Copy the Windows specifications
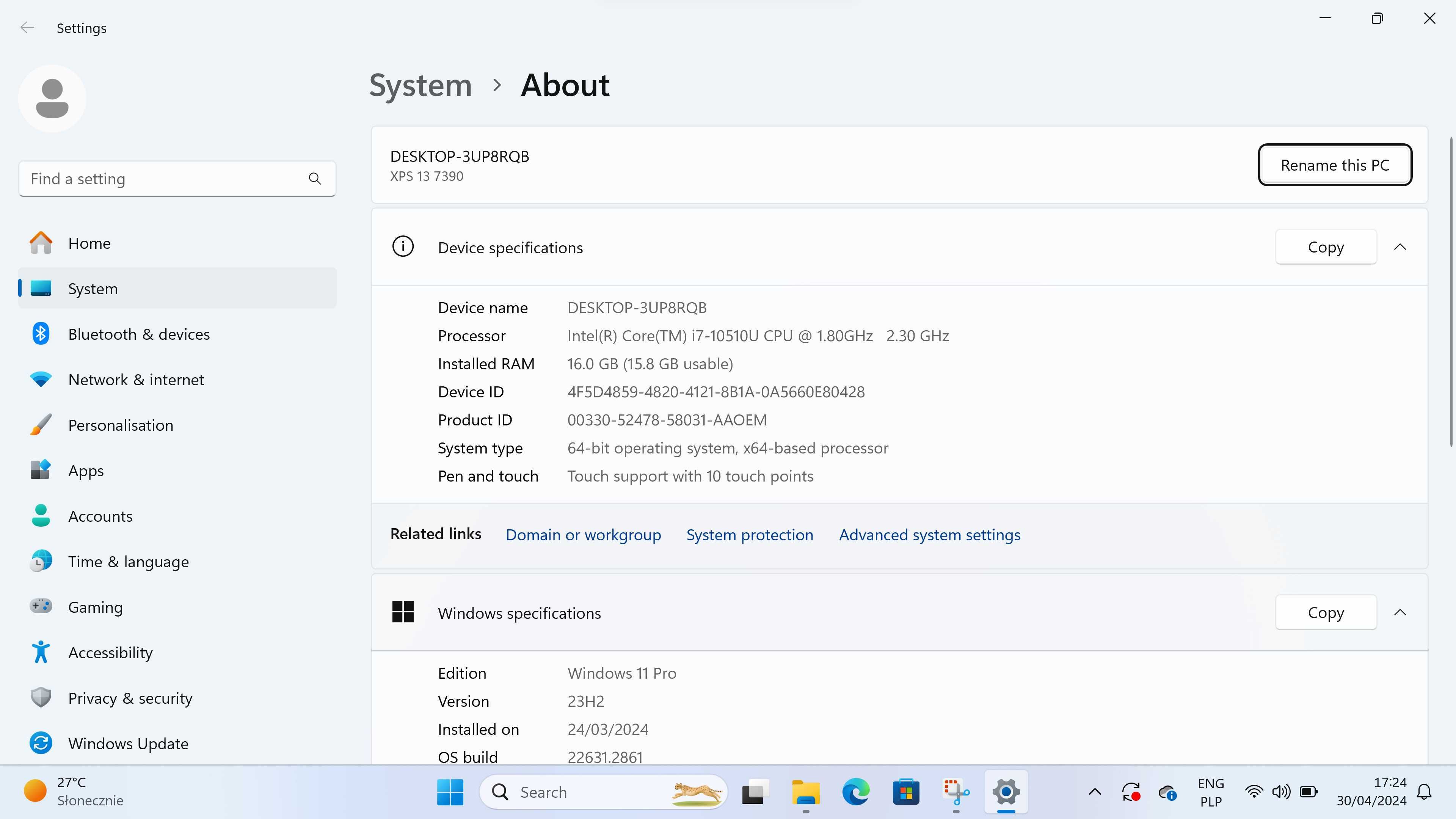The height and width of the screenshot is (819, 1456). 1326,612
